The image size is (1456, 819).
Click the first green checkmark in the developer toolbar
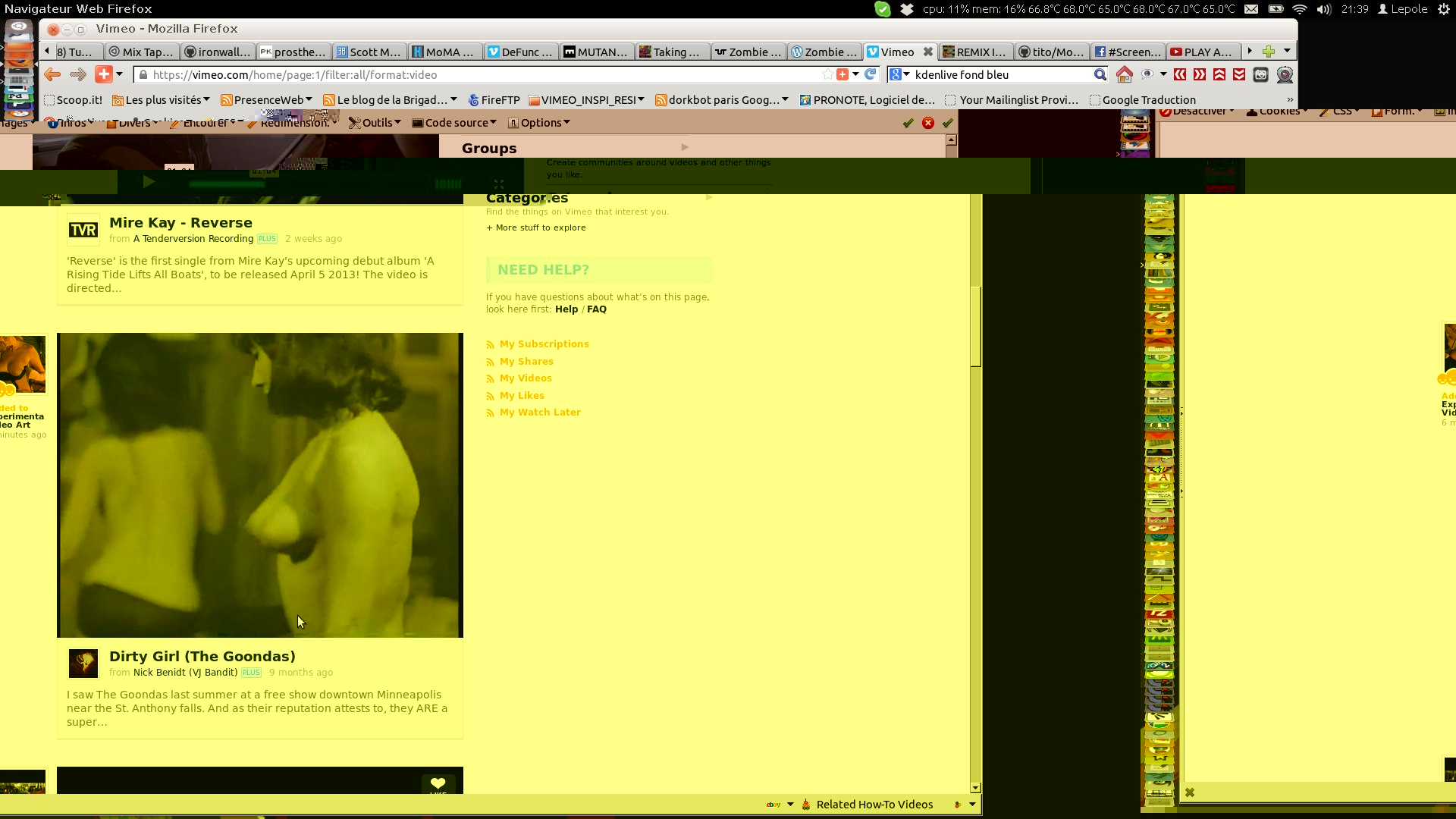908,123
